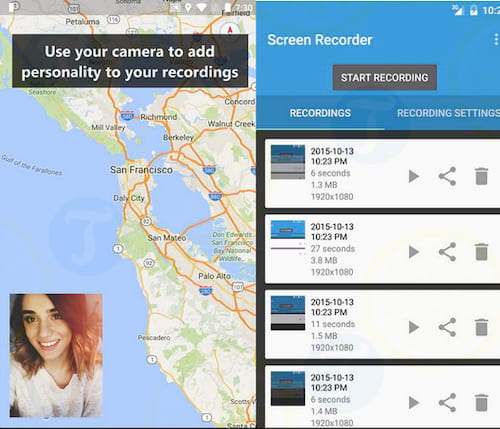Play the 6 seconds 1.3 MB recording
Image resolution: width=500 pixels, height=429 pixels.
pos(414,176)
